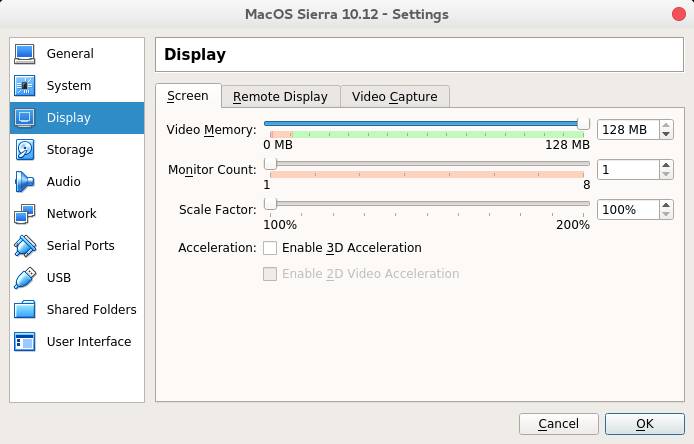Screen dimensions: 694x444
Task: Open the System section chip icon
Action: [26, 86]
